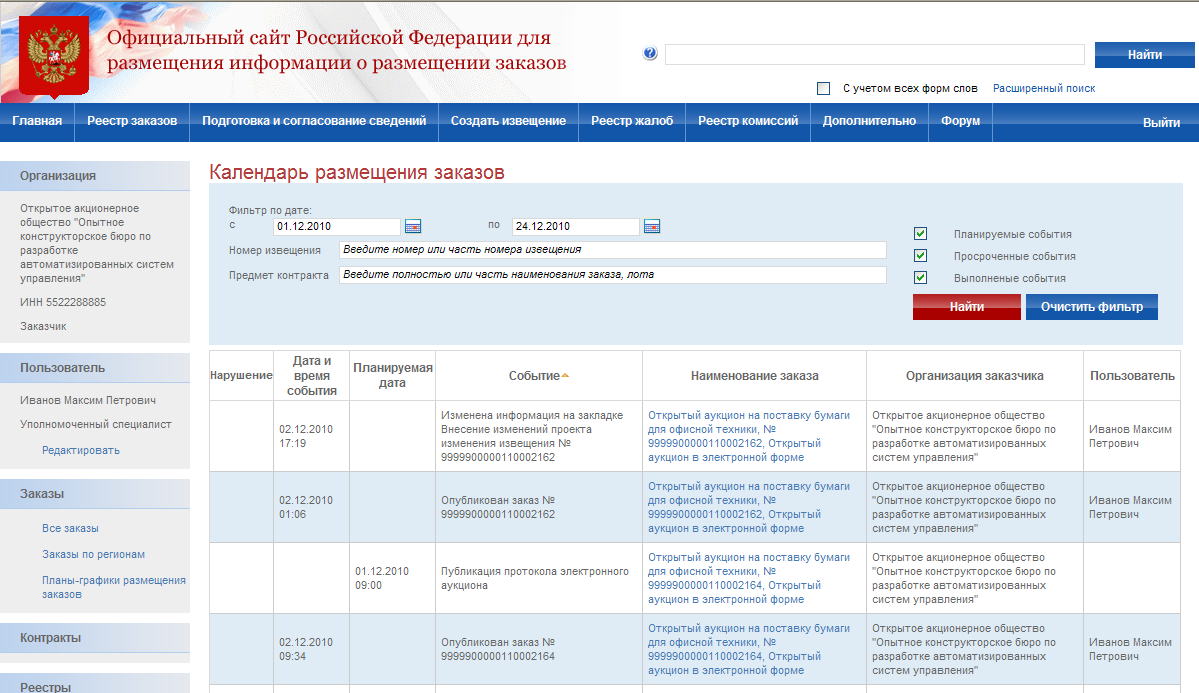This screenshot has width=1199, height=693.
Task: Open order link in 02.12.2010 17:19 row
Action: click(749, 436)
